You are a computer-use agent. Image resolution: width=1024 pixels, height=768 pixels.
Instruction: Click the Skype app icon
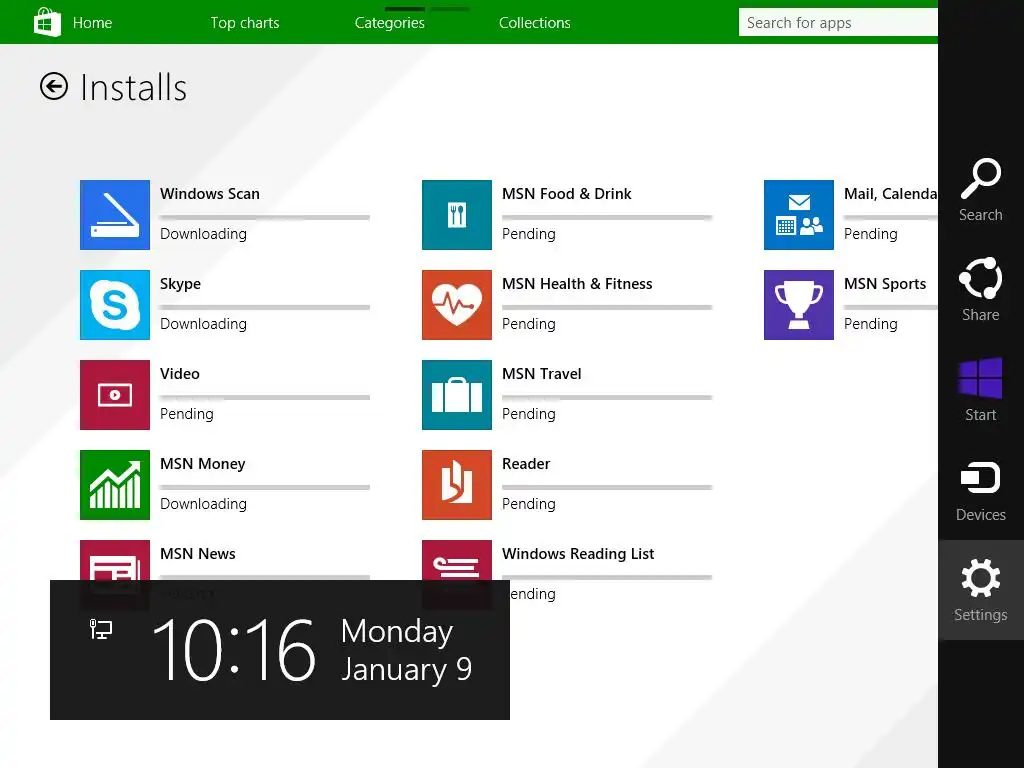115,305
